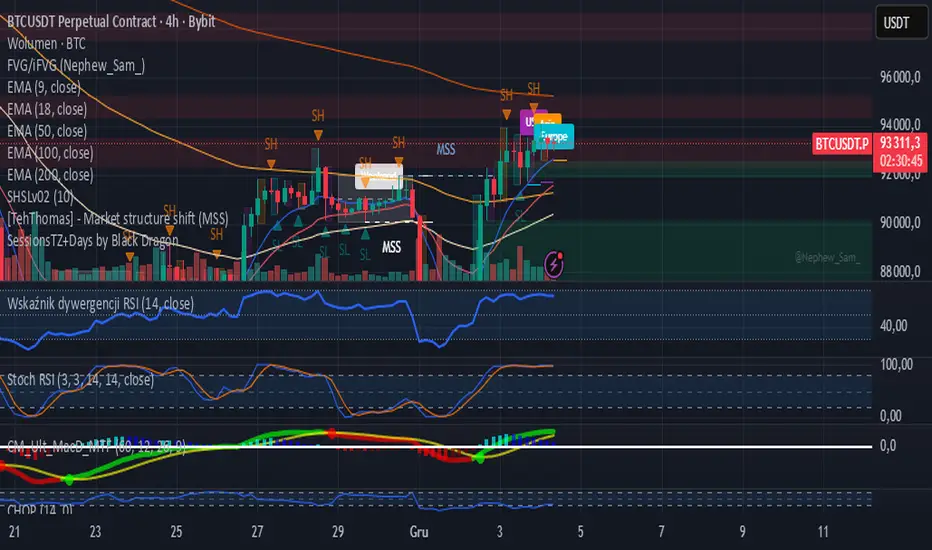Click date 27 on the time axis
Image resolution: width=932 pixels, height=550 pixels.
click(x=257, y=532)
